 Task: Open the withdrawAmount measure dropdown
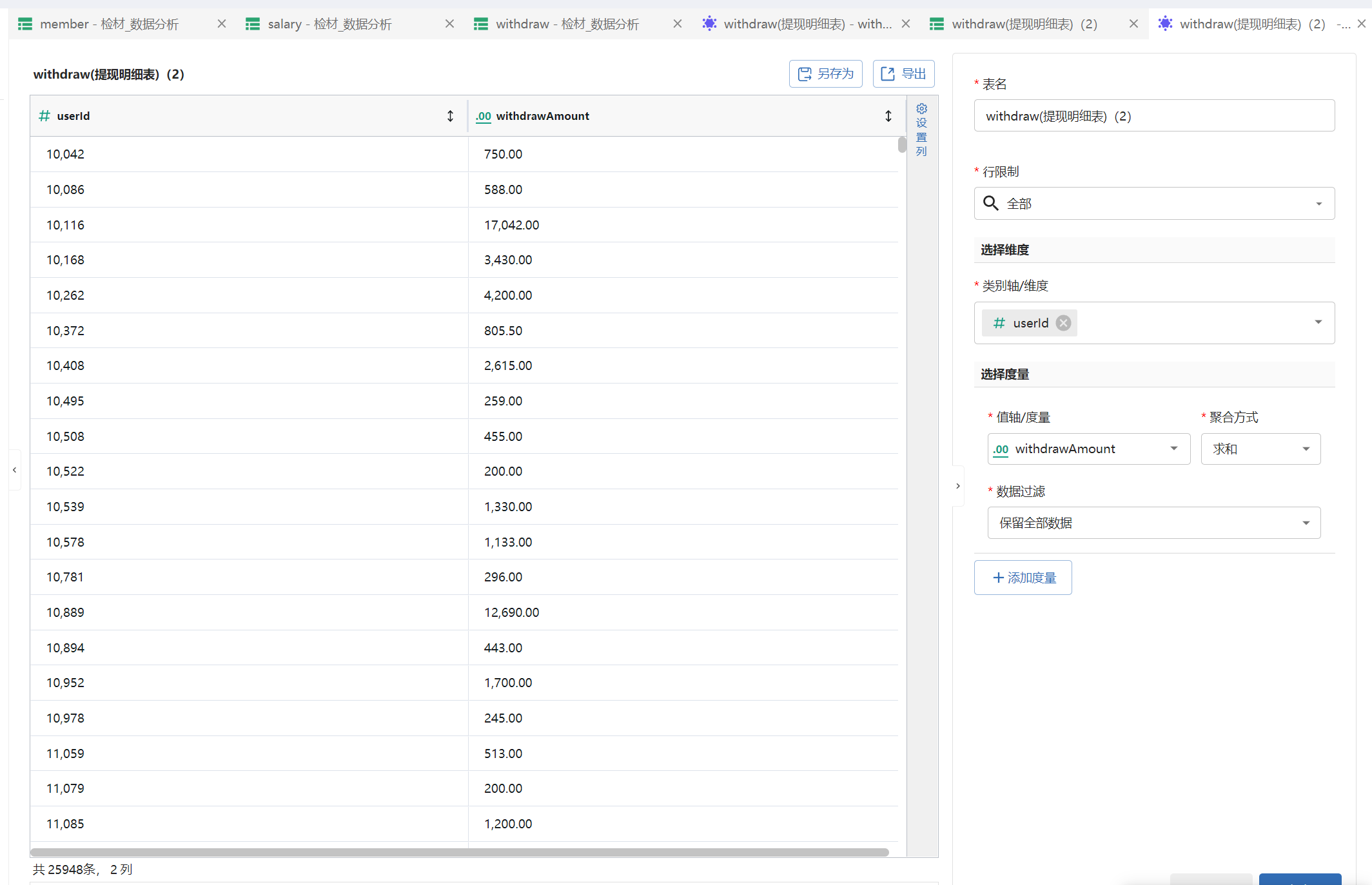click(x=1088, y=449)
